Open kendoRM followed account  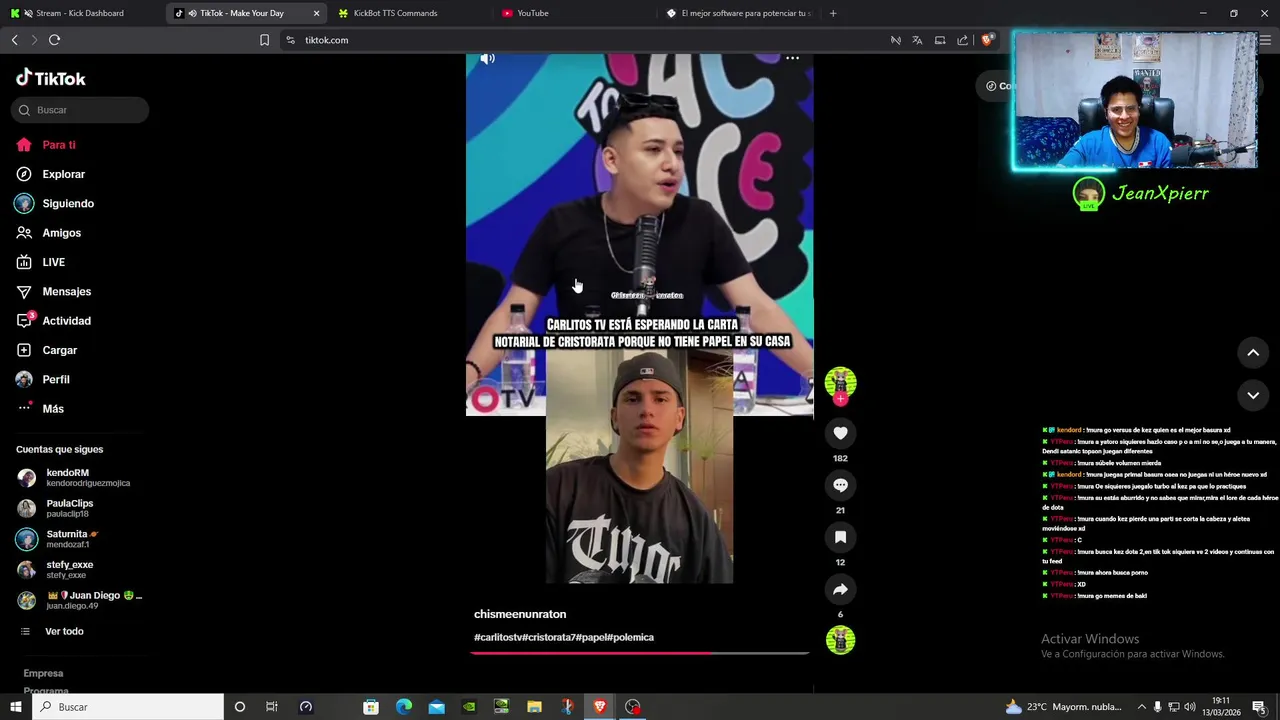pyautogui.click(x=74, y=478)
